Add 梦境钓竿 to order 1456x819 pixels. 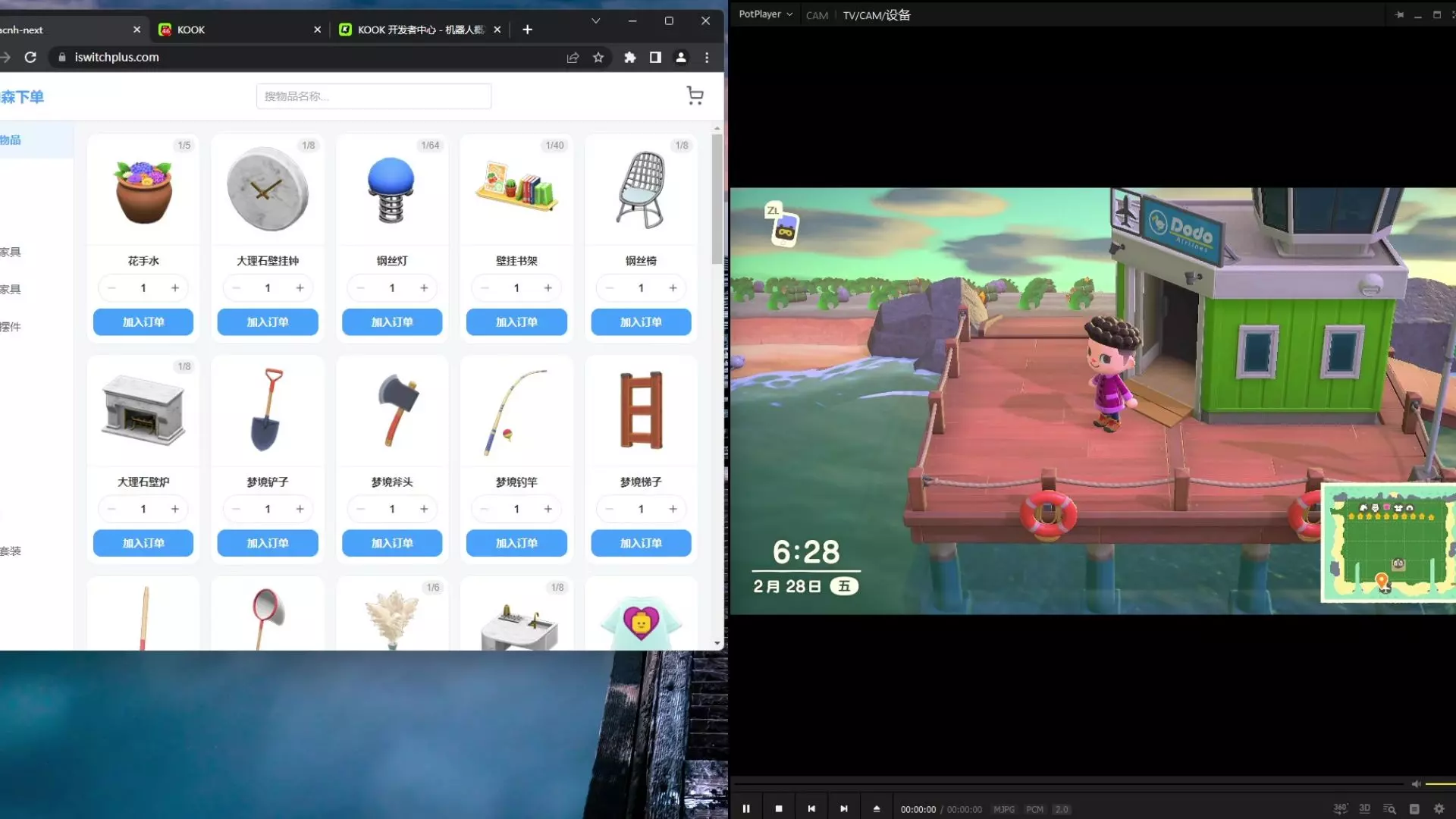[x=516, y=544]
